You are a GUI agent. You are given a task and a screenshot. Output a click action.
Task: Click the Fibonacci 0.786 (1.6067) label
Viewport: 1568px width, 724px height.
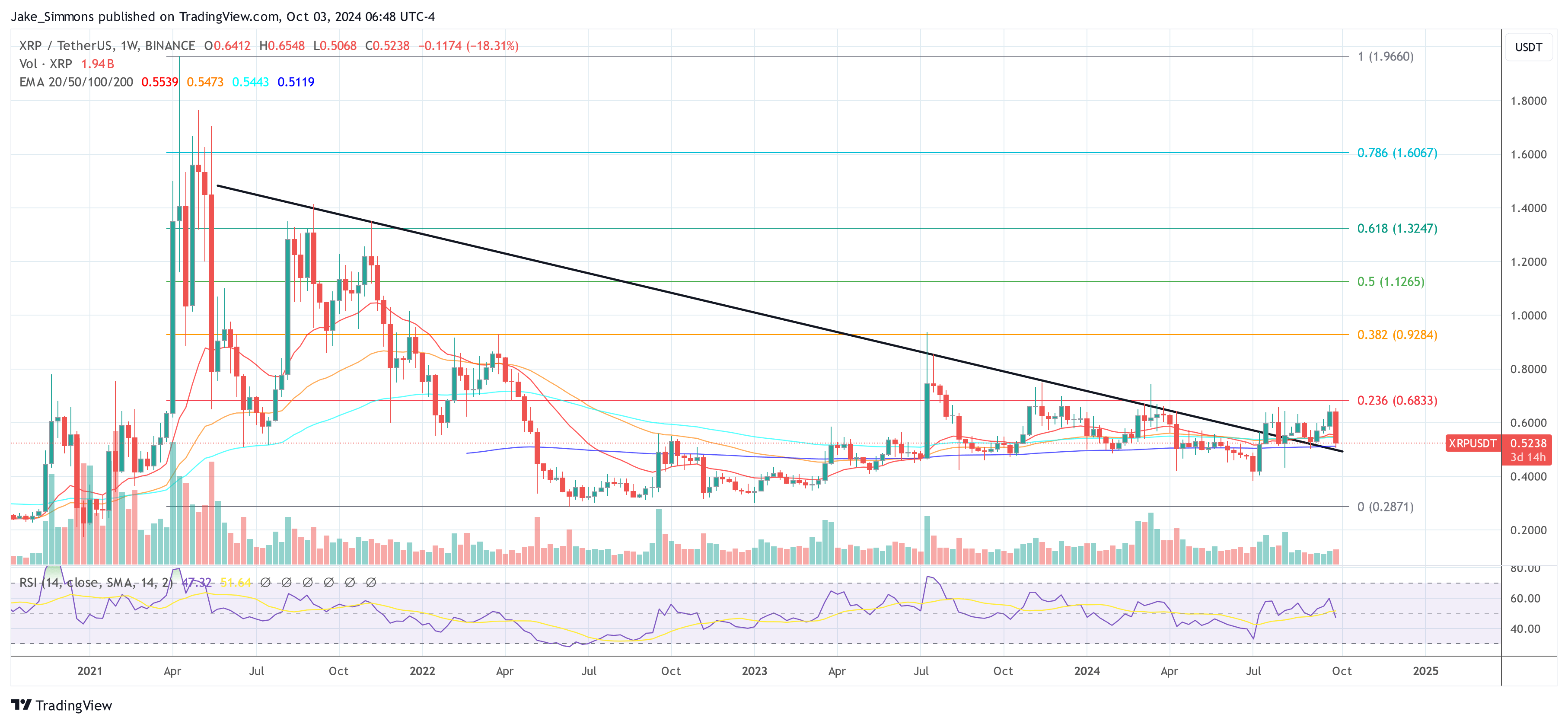click(1398, 153)
